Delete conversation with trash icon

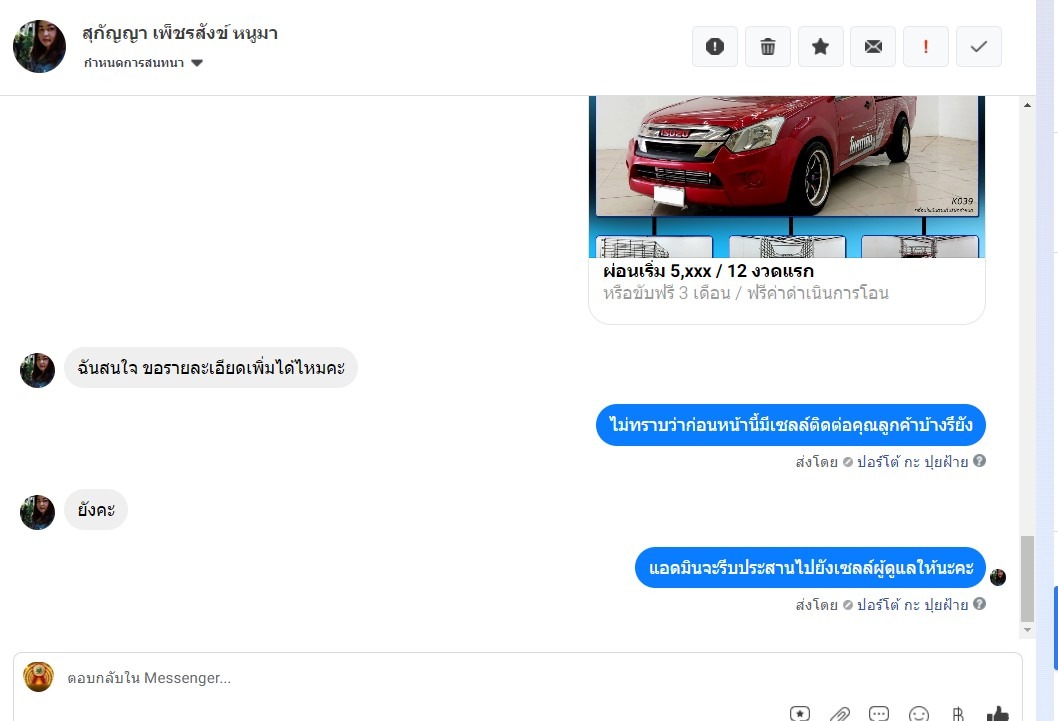pyautogui.click(x=767, y=47)
